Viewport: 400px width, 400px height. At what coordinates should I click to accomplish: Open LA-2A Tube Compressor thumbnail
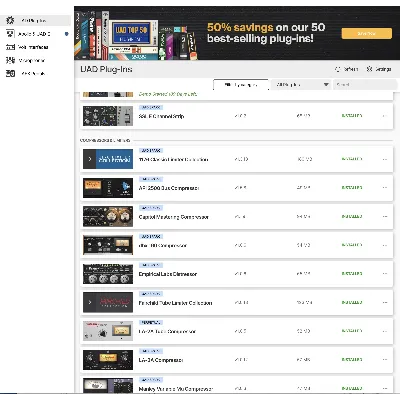point(108,331)
